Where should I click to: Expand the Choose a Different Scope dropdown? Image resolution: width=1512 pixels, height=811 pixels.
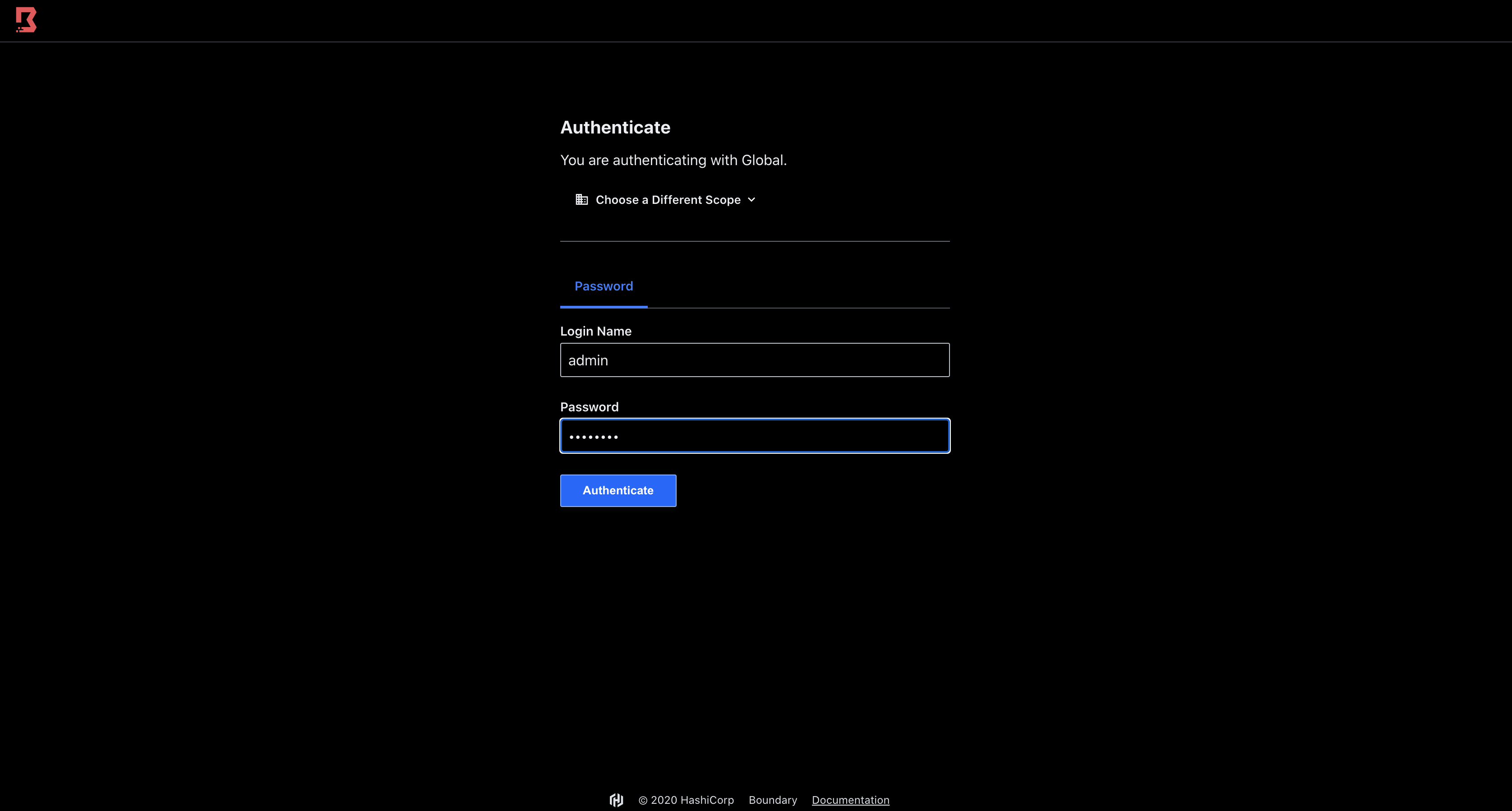[x=666, y=199]
